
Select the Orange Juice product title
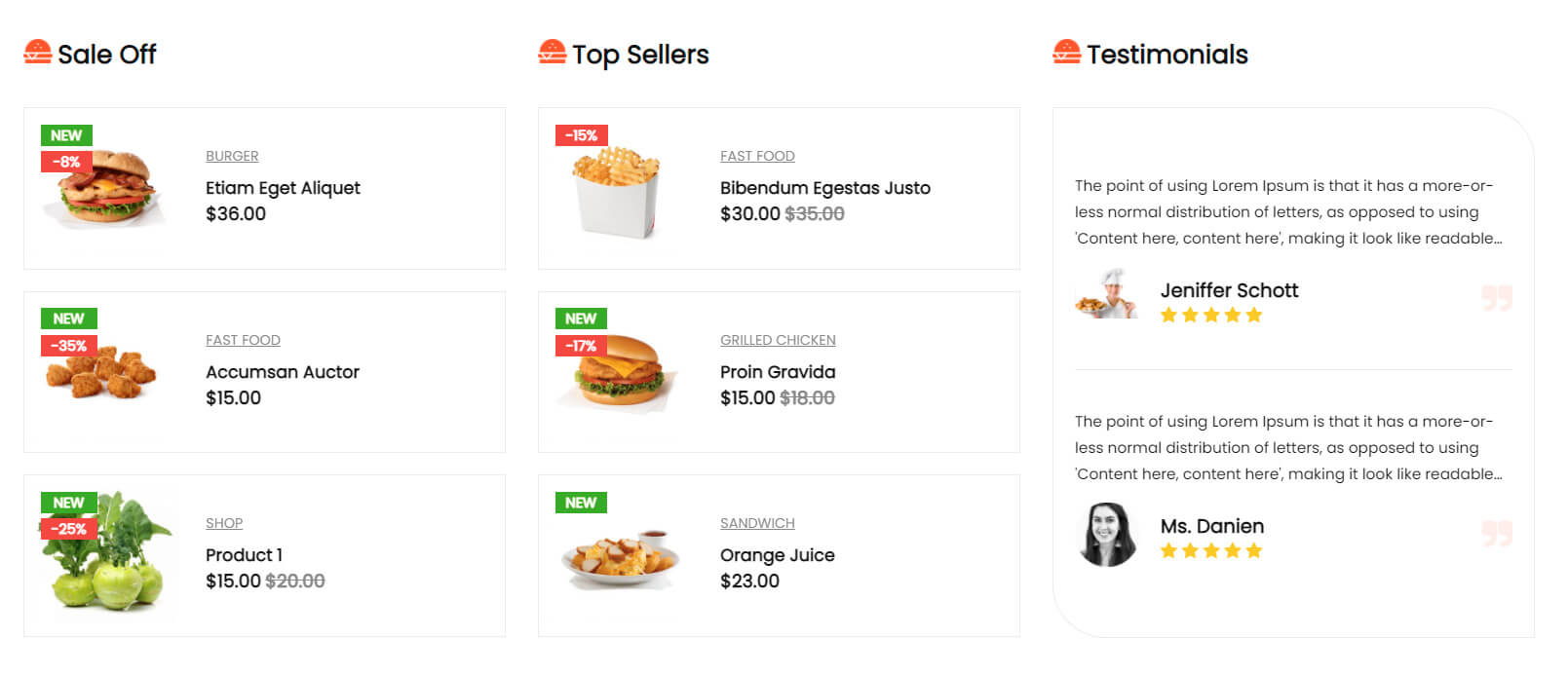click(777, 555)
